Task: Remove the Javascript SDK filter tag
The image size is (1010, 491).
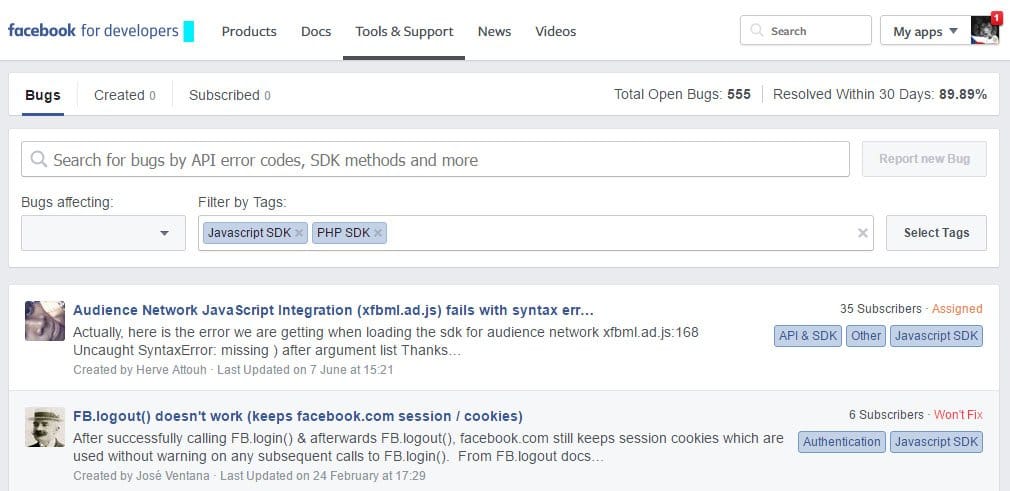Action: (x=299, y=233)
